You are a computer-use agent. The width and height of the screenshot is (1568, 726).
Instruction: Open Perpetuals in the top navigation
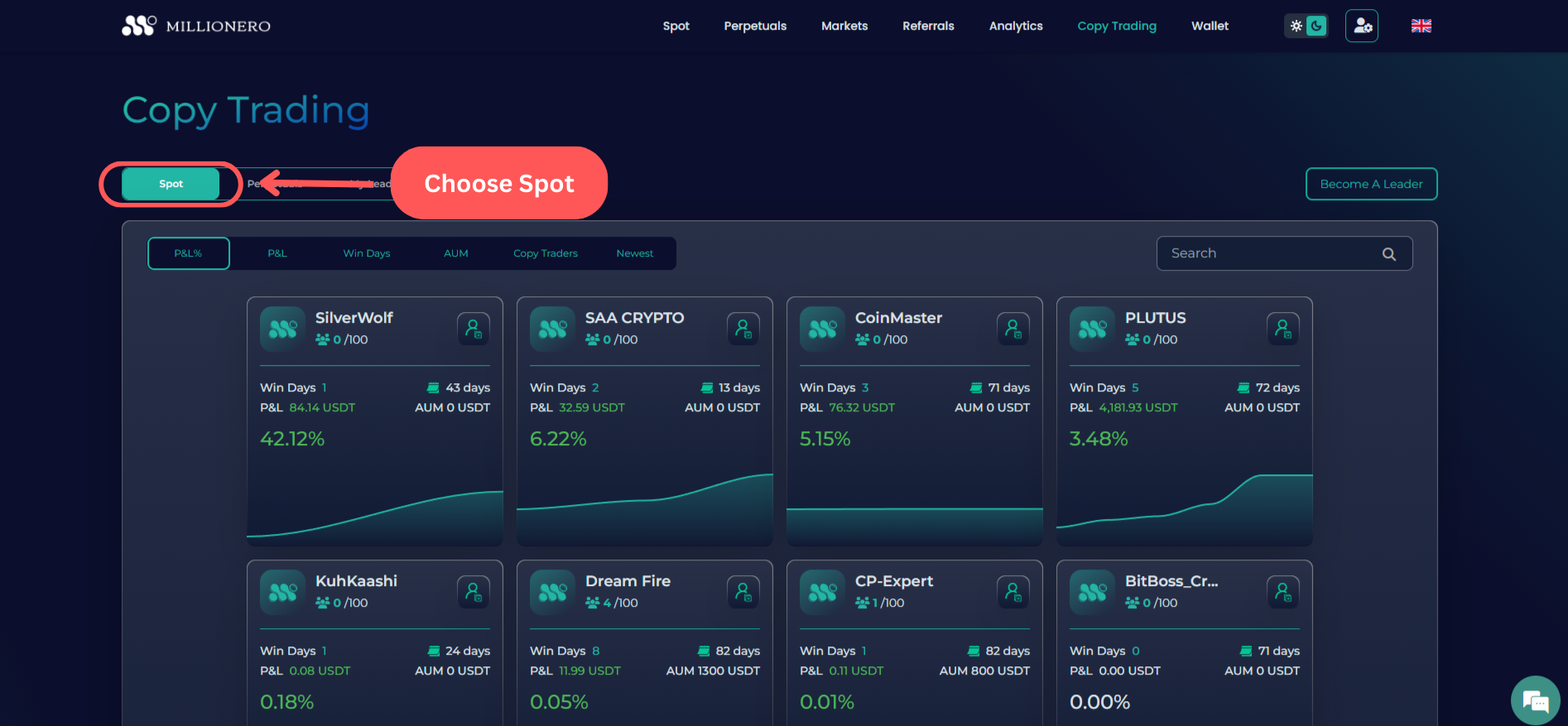point(755,26)
